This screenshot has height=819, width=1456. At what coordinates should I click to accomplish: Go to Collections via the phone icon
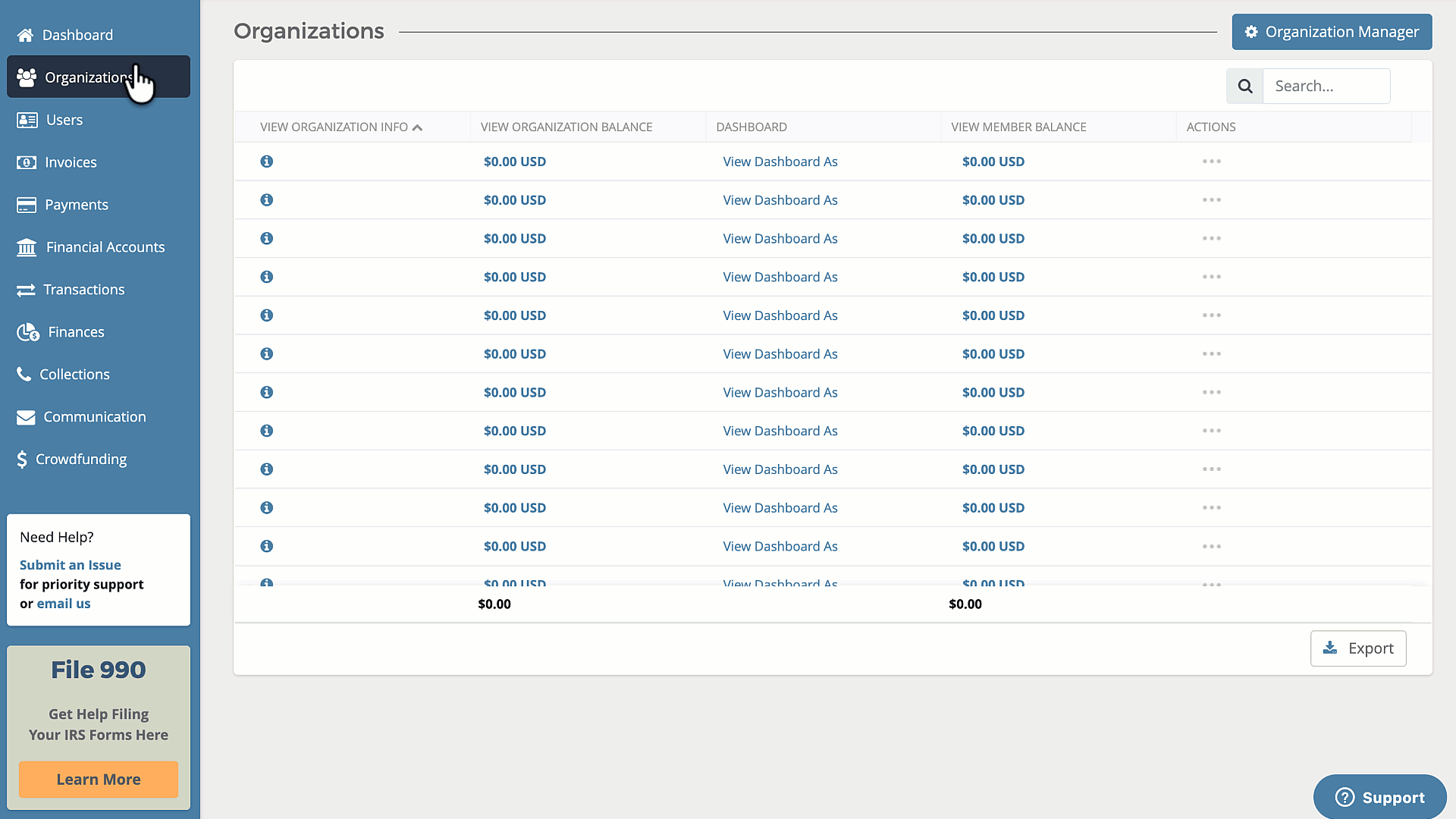click(x=23, y=374)
